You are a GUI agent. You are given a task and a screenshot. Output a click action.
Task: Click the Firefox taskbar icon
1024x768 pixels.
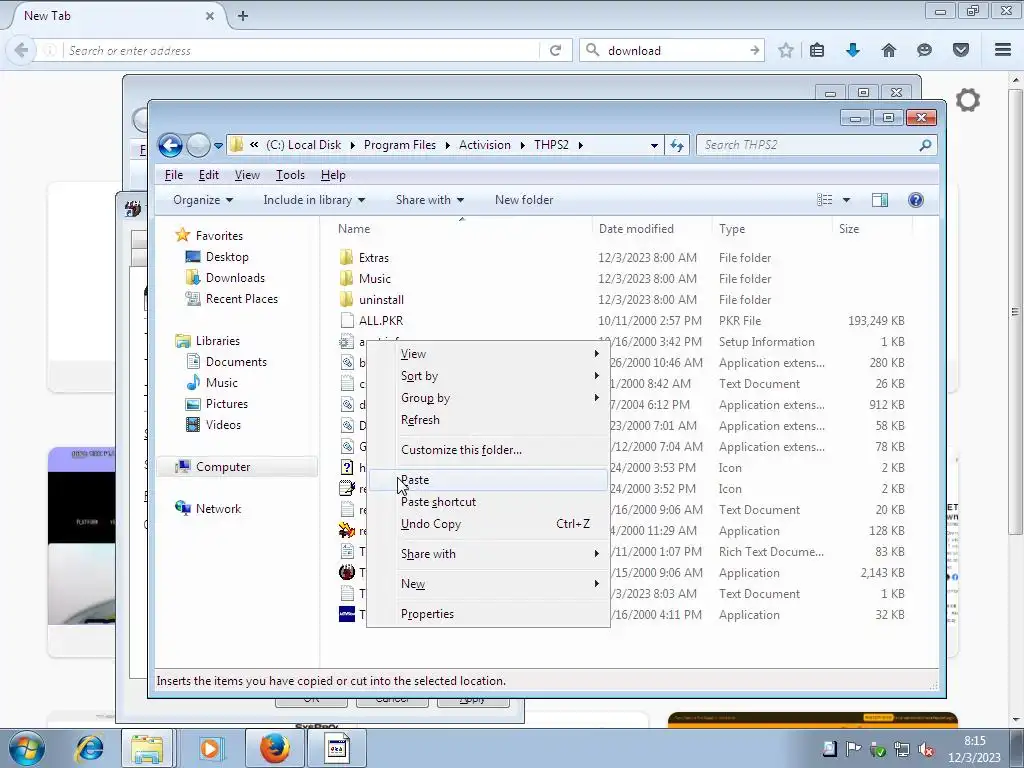point(274,748)
